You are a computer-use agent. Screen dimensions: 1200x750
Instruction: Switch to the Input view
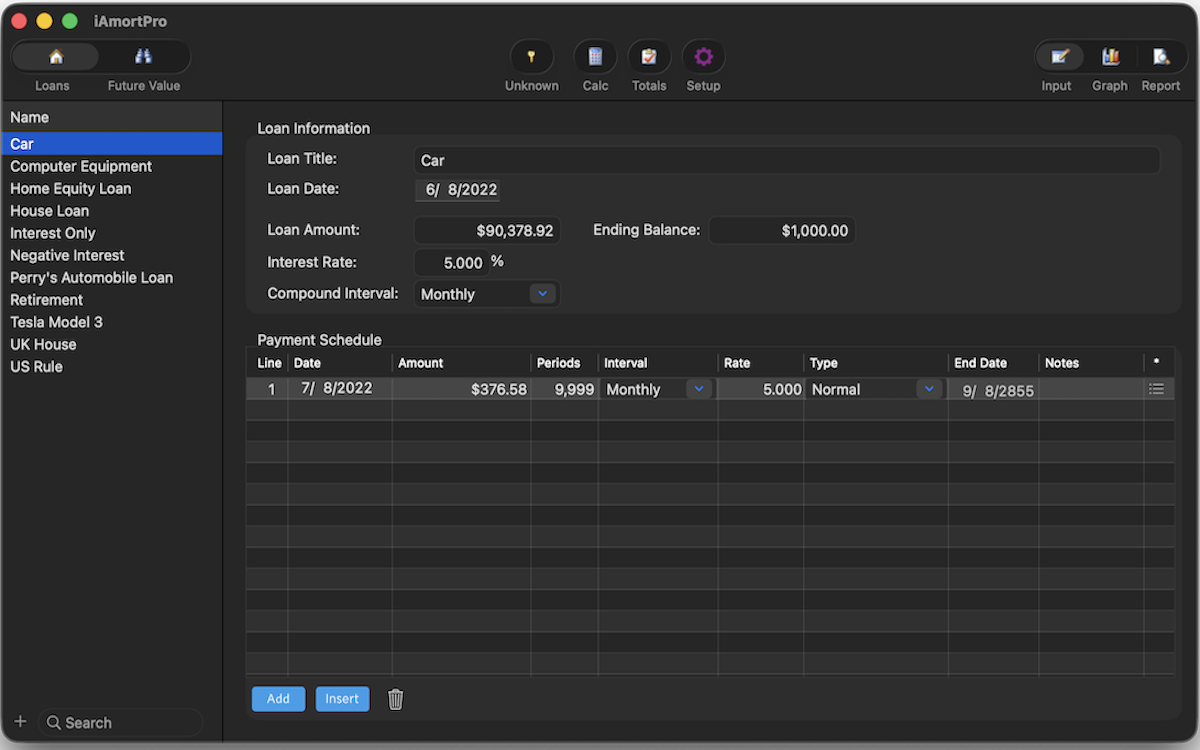[x=1058, y=57]
